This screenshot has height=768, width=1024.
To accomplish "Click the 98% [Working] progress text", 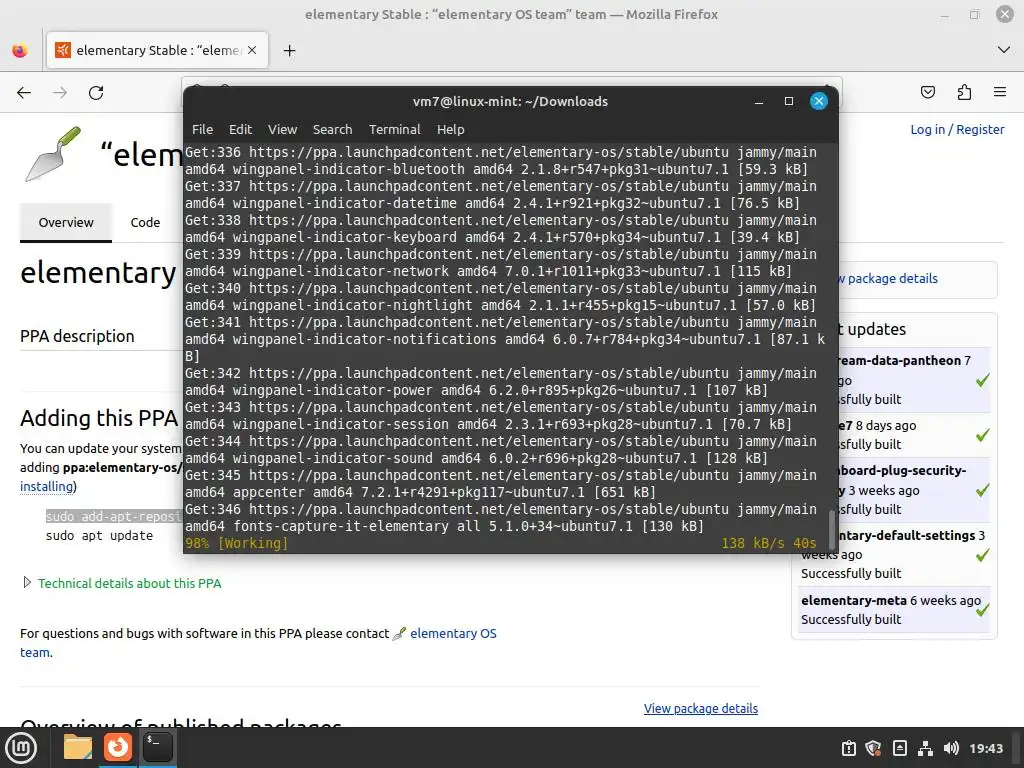I will (x=236, y=543).
